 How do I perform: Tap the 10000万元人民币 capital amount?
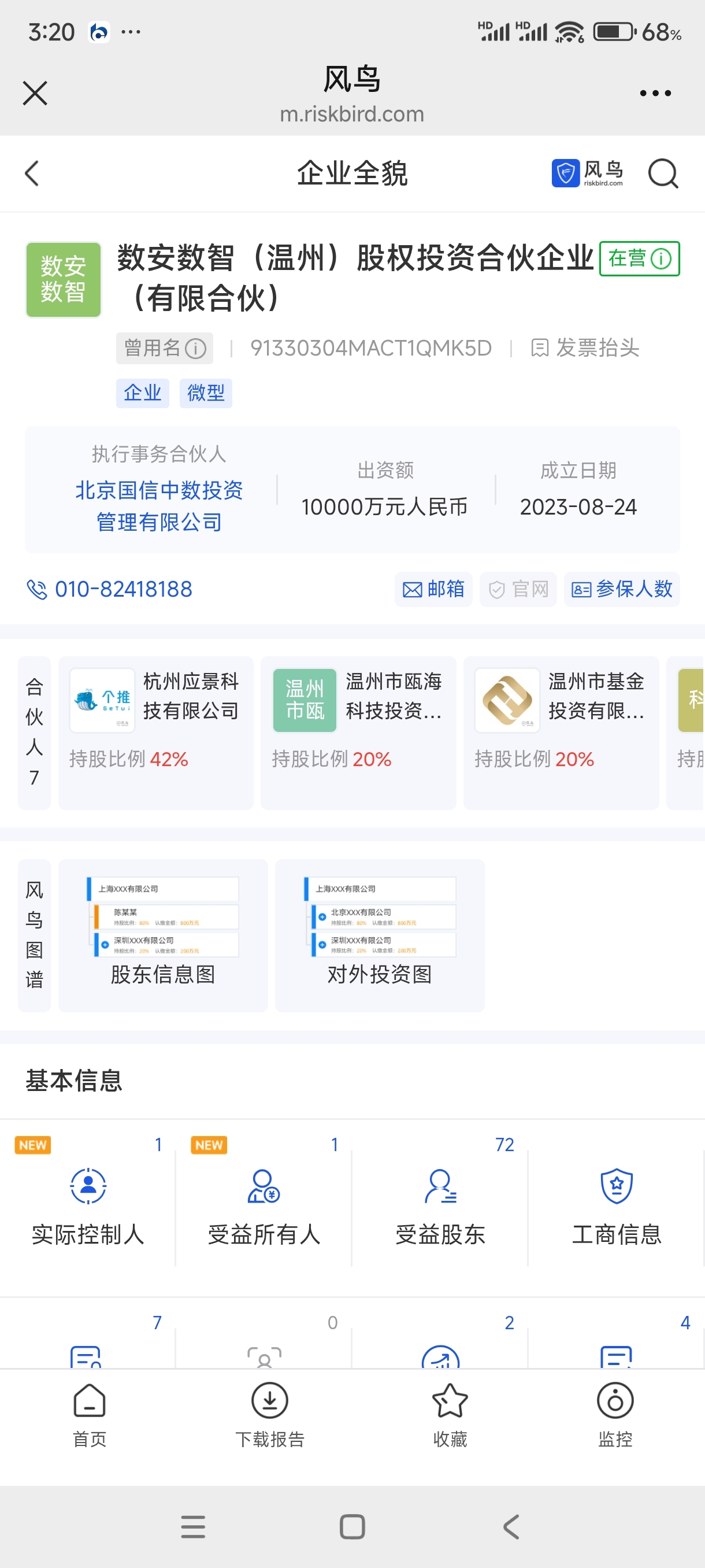click(x=384, y=506)
